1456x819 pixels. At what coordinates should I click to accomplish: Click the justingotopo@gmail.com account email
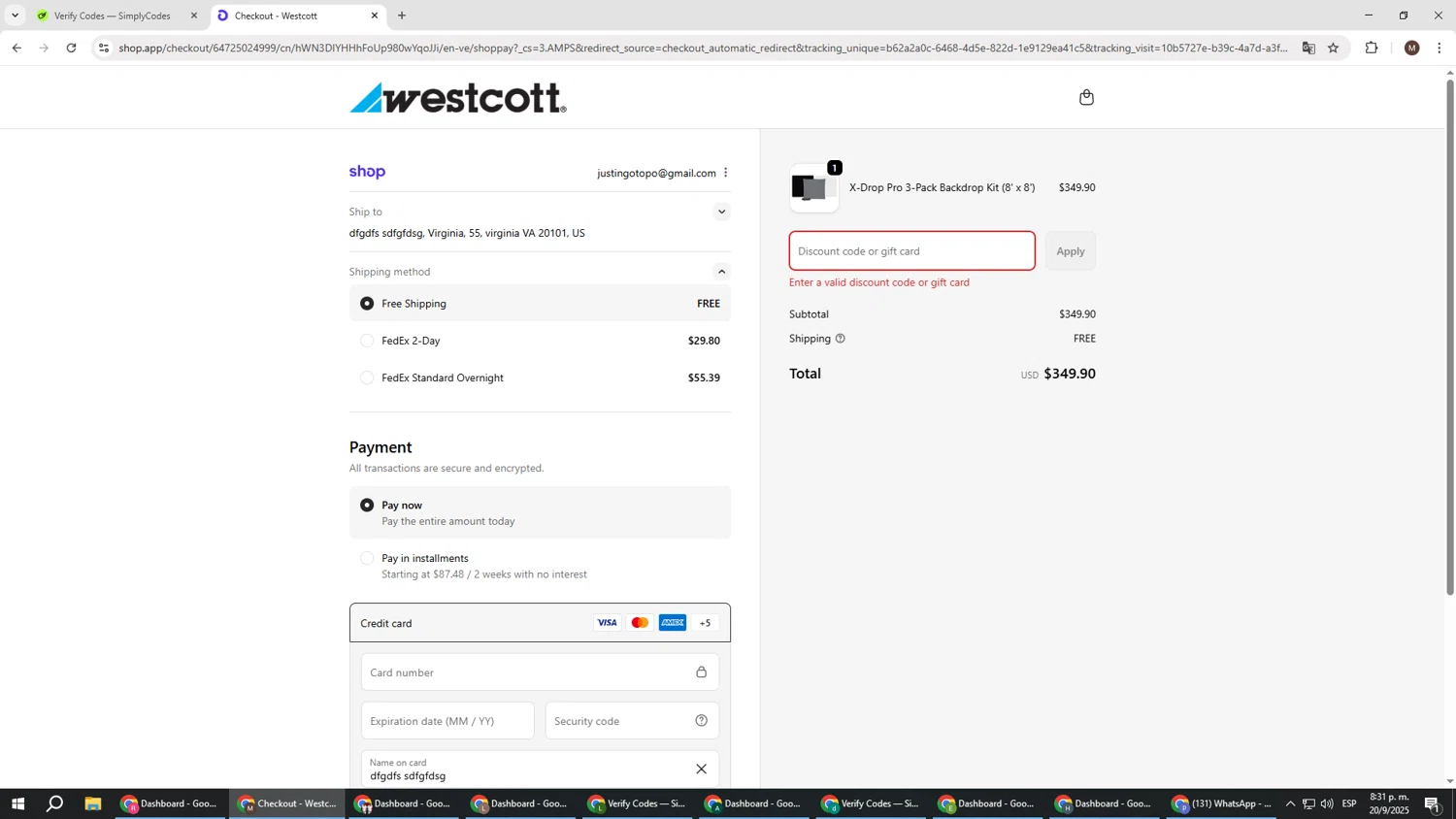[x=656, y=173]
